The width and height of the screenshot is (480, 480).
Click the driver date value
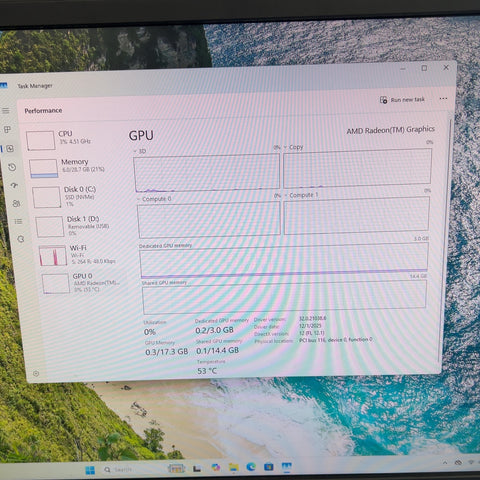tap(310, 326)
